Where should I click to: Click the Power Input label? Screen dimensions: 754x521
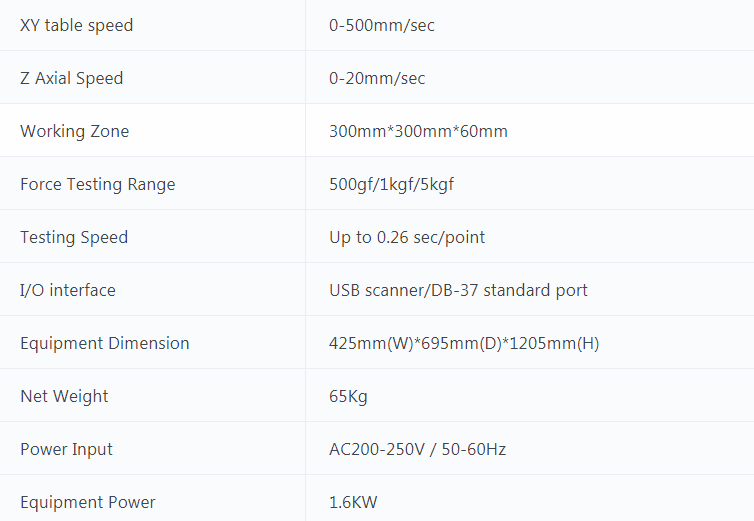tap(66, 449)
